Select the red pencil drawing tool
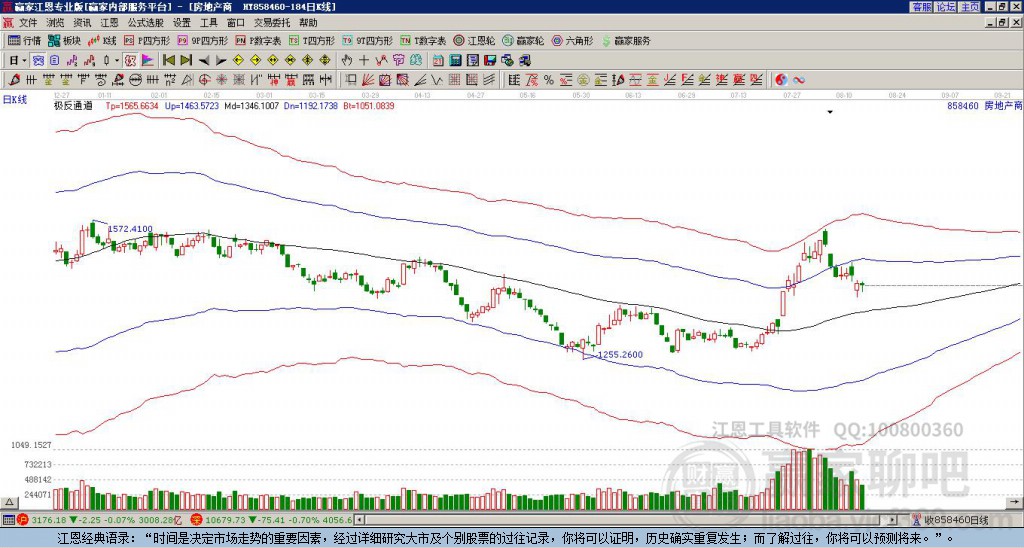 coord(14,80)
